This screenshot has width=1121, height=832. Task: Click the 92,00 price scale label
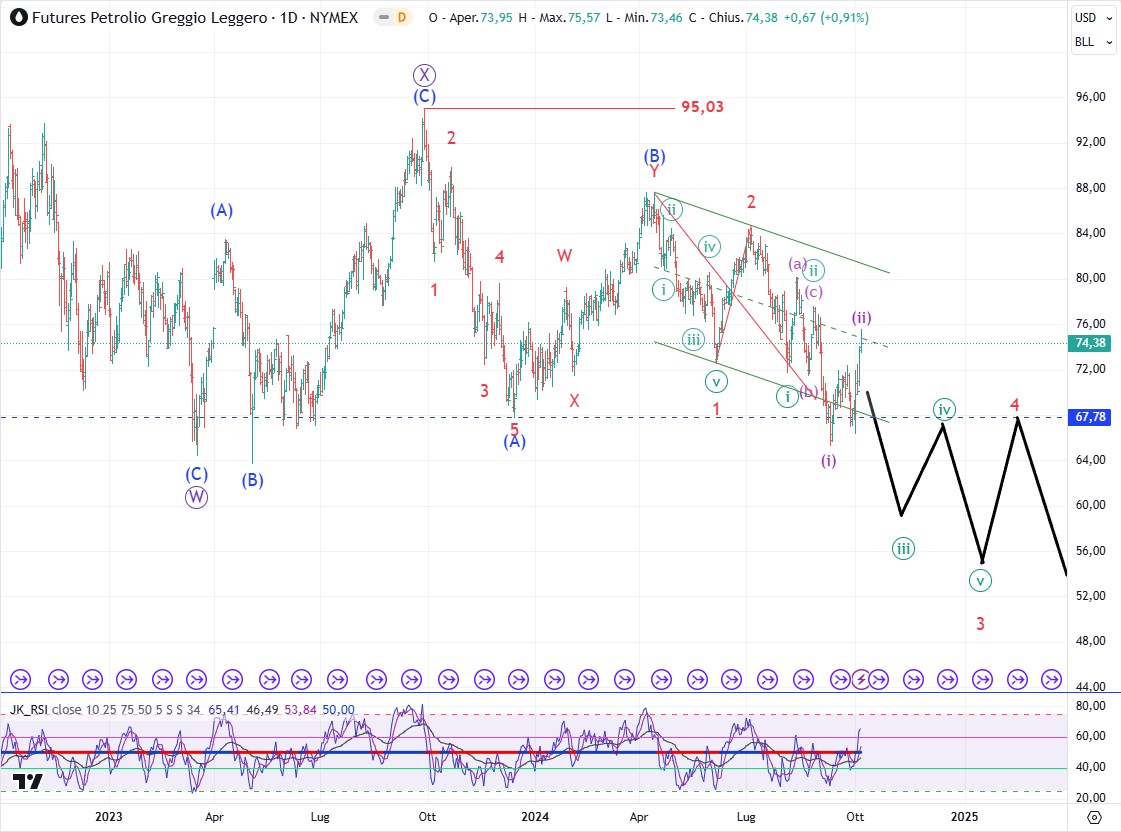click(1090, 142)
